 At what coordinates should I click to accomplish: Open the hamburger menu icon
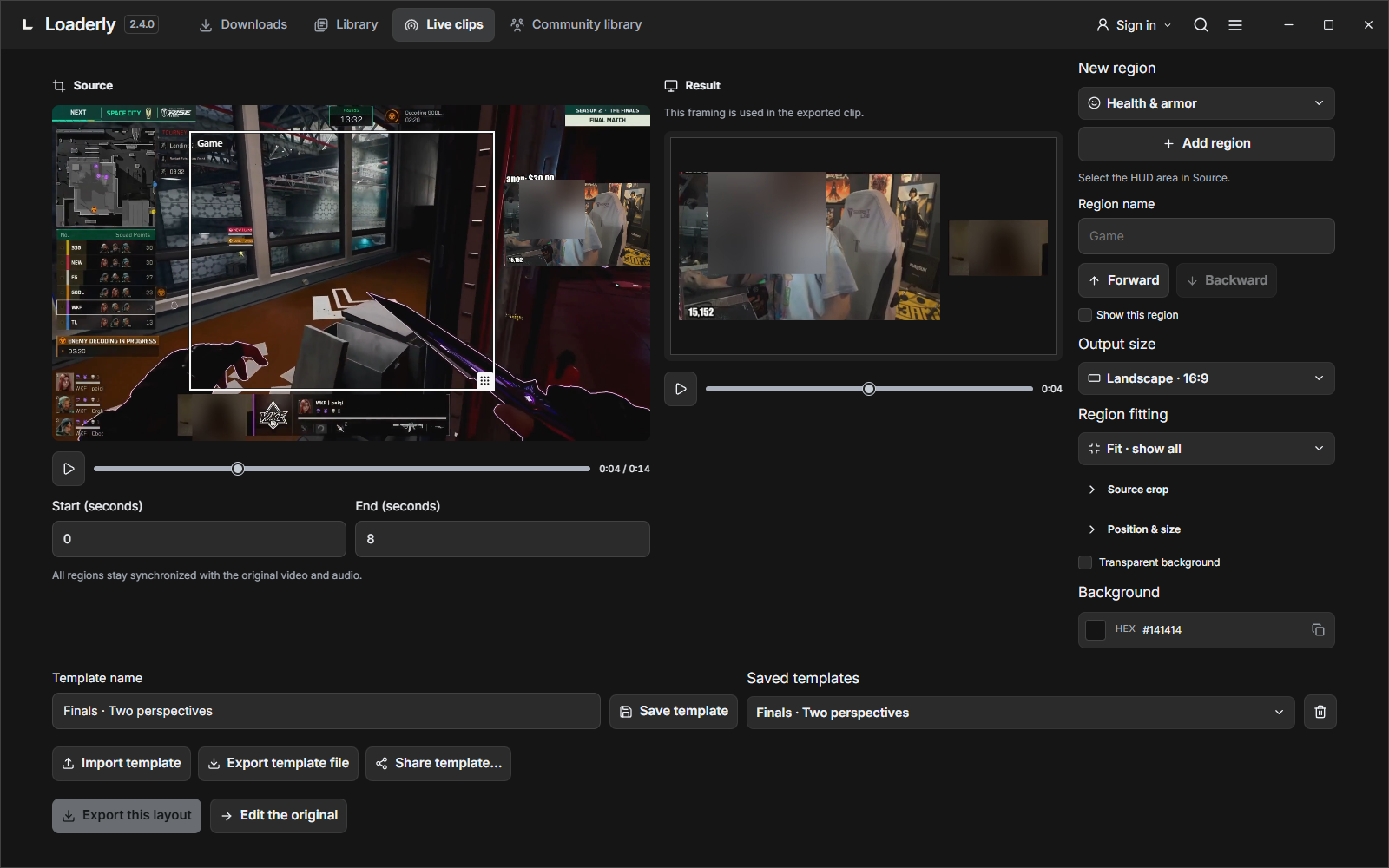[1235, 25]
